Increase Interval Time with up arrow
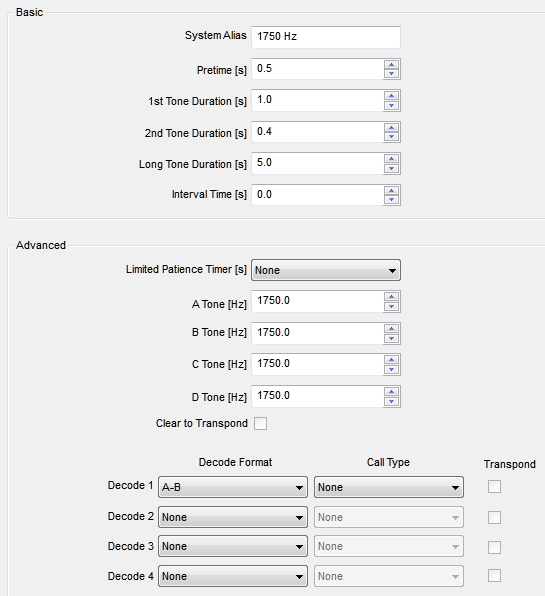545x596 pixels. pyautogui.click(x=391, y=190)
